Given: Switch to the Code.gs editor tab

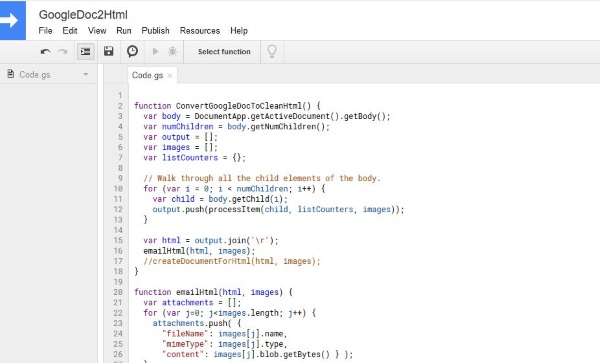Looking at the screenshot, I should (x=147, y=75).
